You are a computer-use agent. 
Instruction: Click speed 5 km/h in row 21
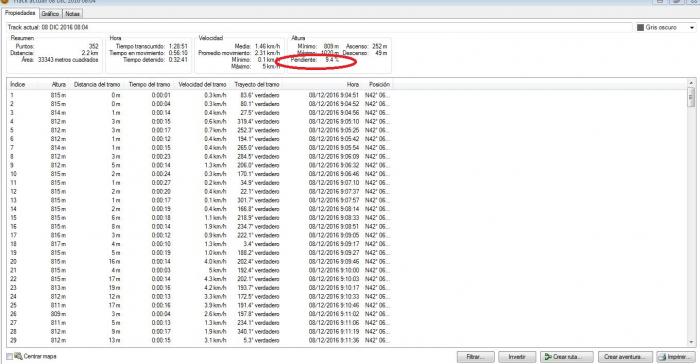[x=217, y=270]
